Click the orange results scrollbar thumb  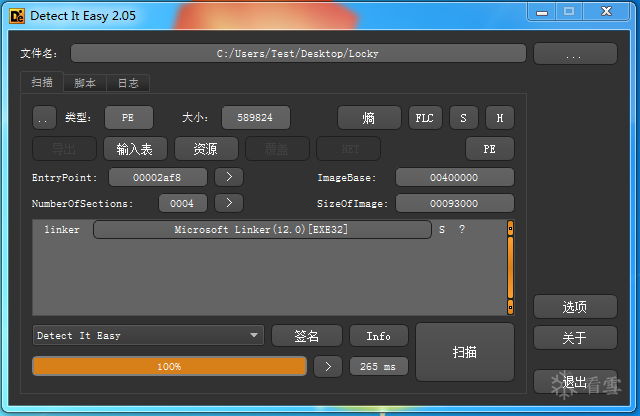(x=510, y=268)
